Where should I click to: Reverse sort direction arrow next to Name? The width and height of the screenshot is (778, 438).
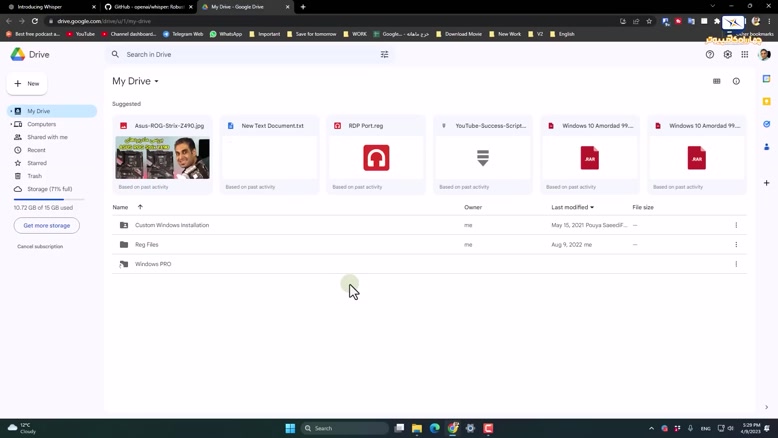click(x=140, y=207)
